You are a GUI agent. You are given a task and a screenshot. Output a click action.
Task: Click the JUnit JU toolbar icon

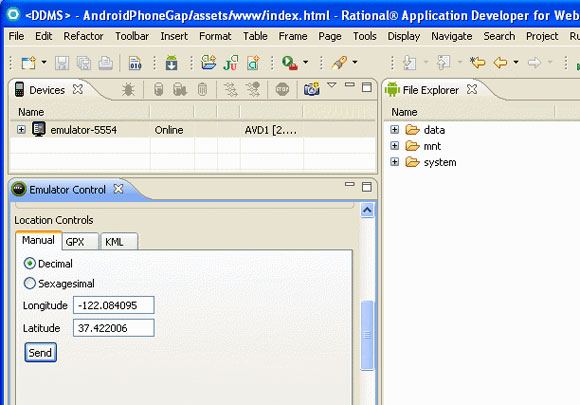click(231, 63)
